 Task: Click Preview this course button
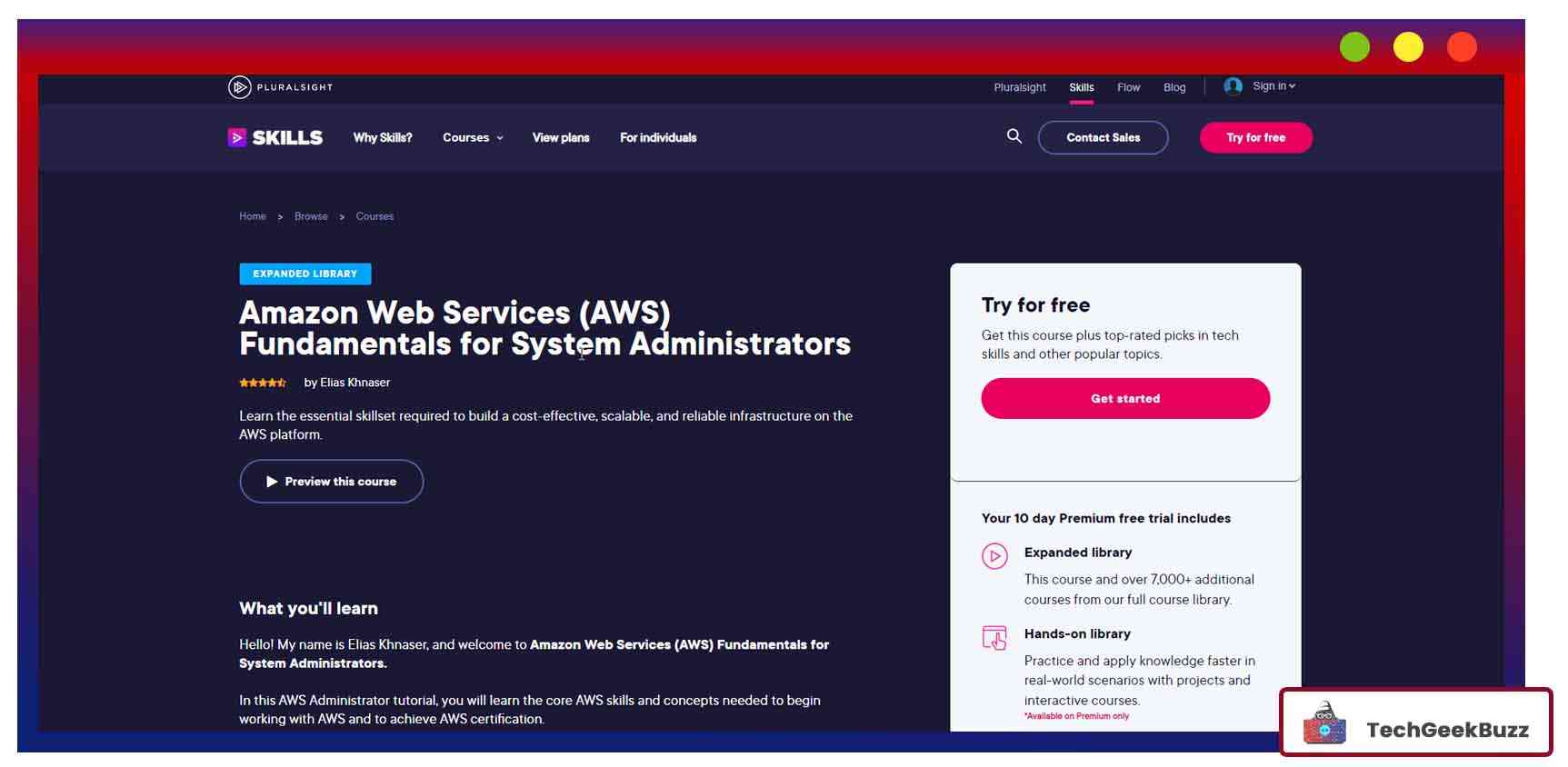(332, 482)
